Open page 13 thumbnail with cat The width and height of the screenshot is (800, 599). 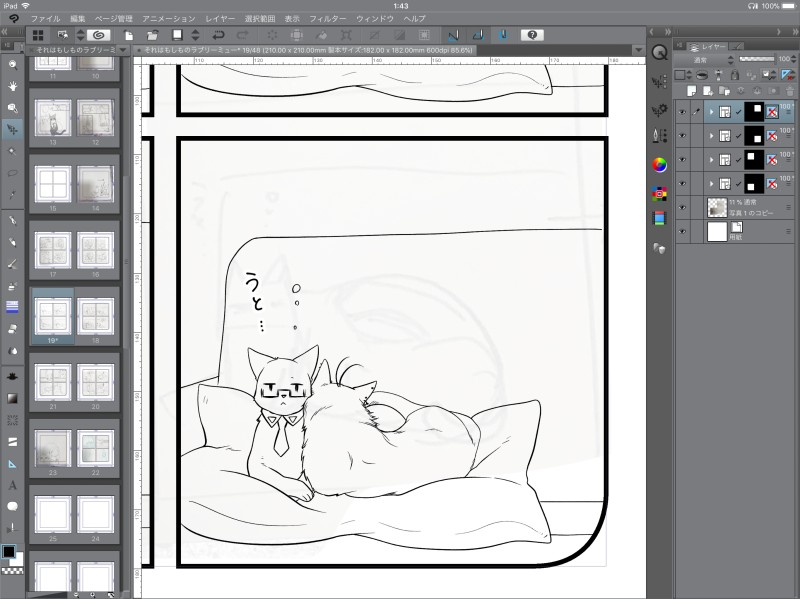(x=53, y=118)
